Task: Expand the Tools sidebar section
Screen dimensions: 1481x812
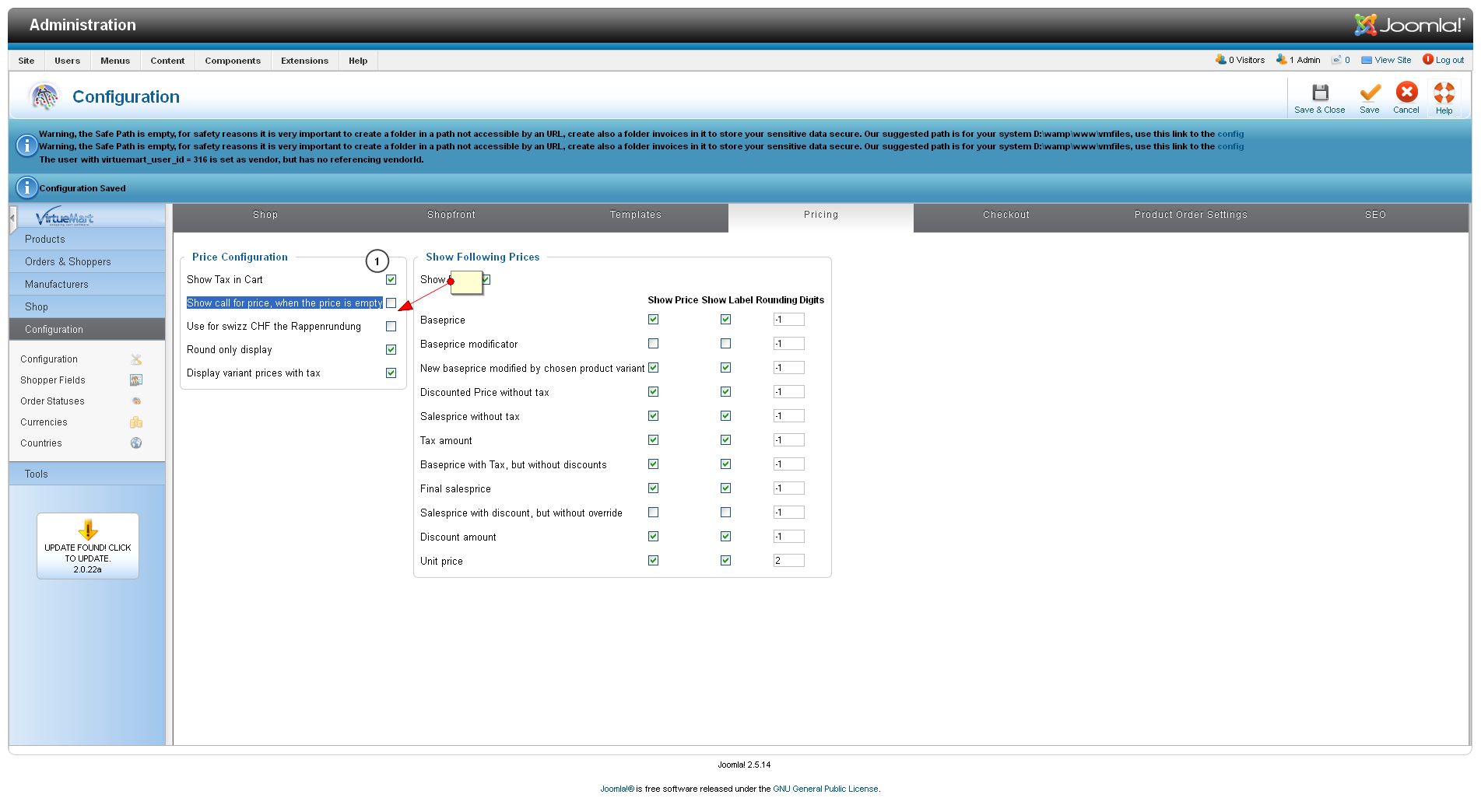Action: click(x=37, y=474)
